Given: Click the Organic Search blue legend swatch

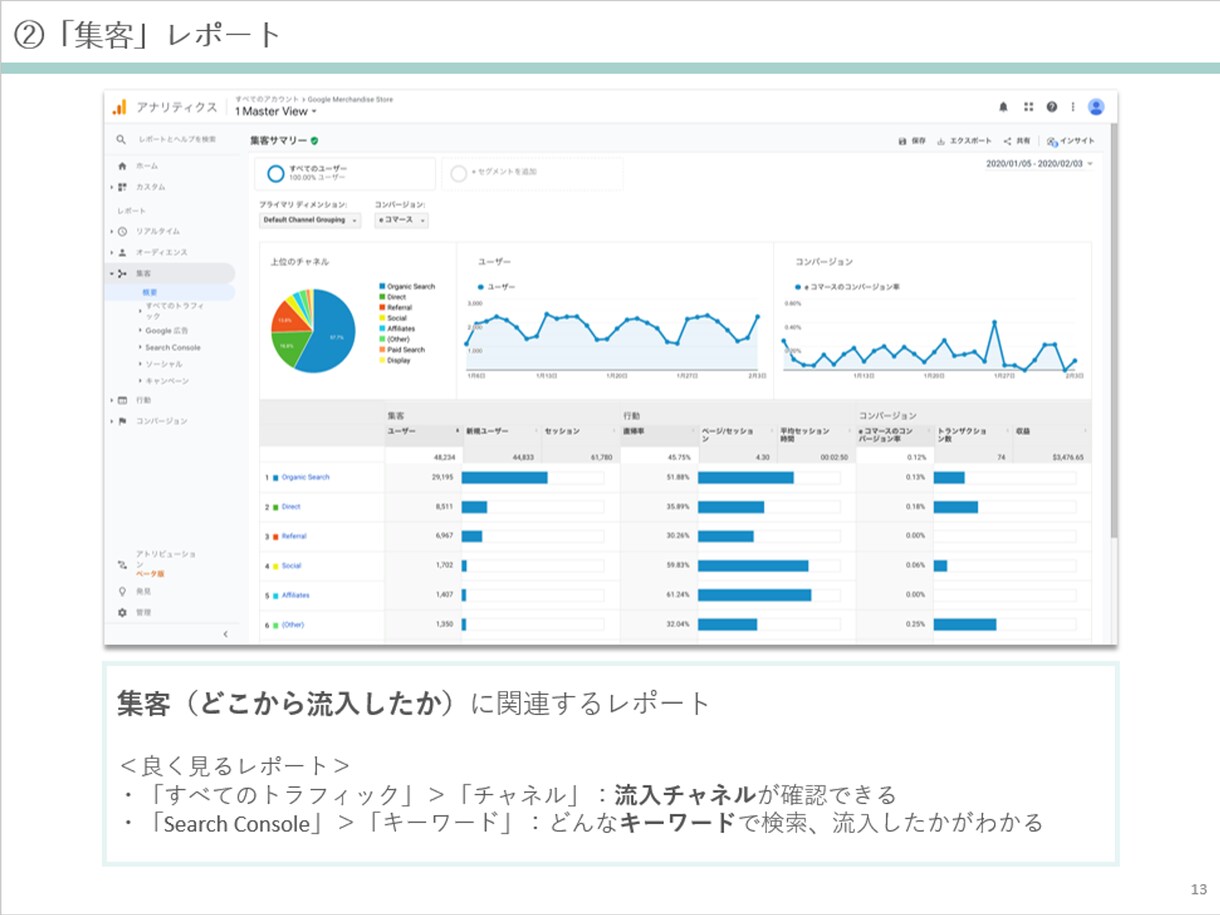Looking at the screenshot, I should tap(382, 287).
